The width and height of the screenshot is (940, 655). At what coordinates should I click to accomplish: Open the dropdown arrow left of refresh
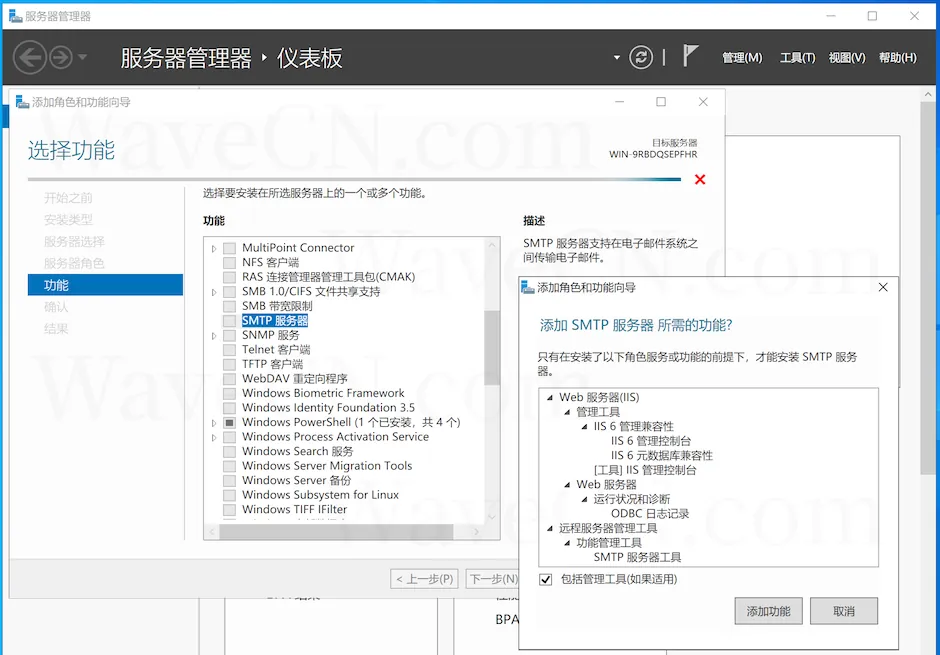[x=617, y=58]
